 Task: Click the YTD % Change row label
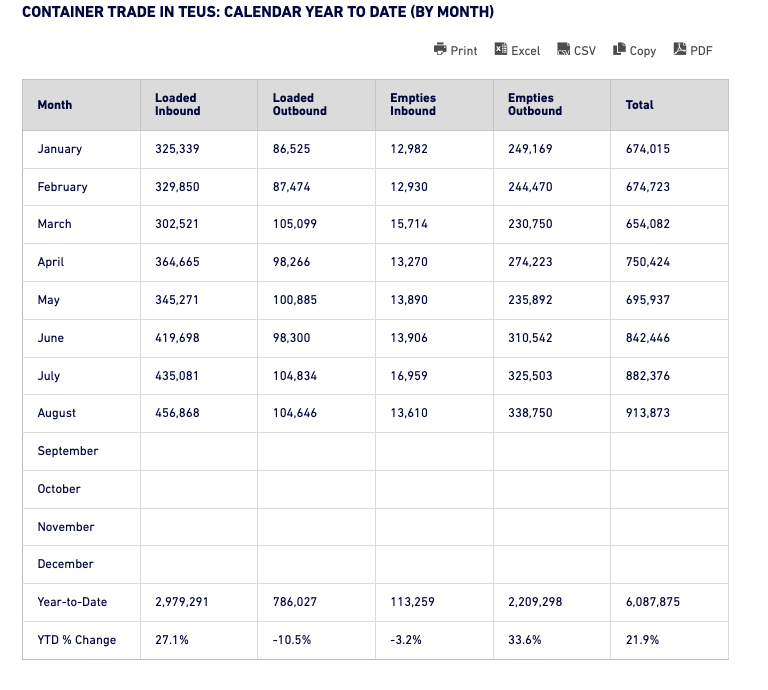(77, 640)
